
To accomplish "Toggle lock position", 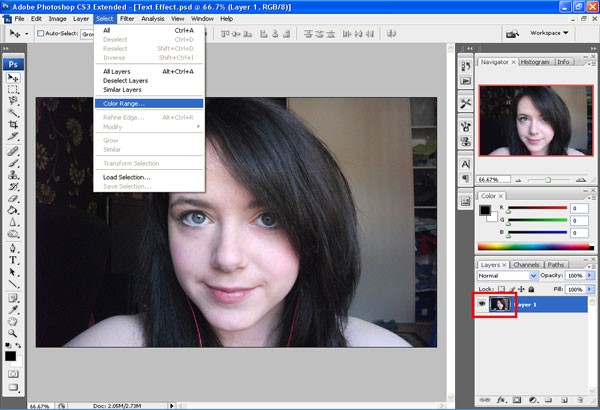I will coord(521,289).
